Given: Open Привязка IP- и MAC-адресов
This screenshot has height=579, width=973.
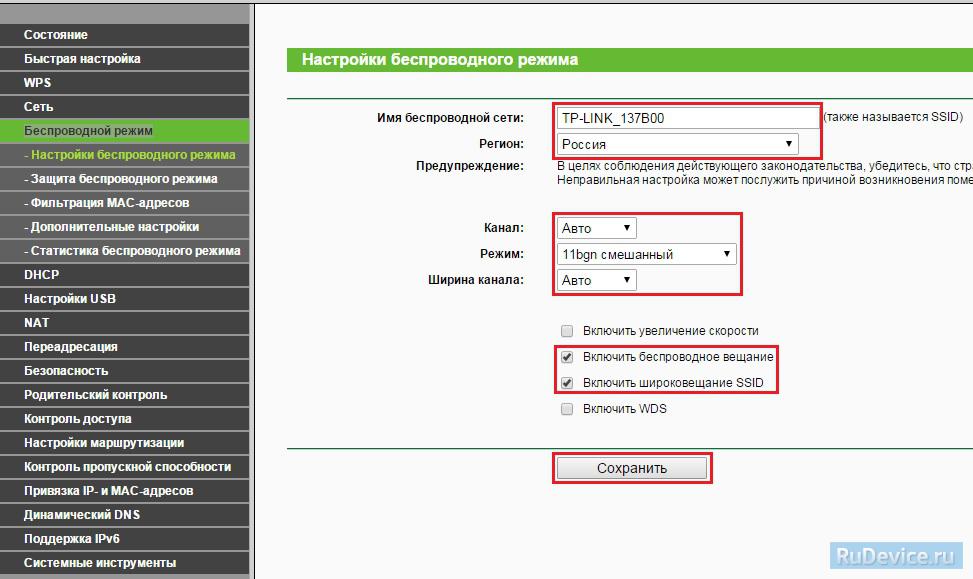Looking at the screenshot, I should pyautogui.click(x=124, y=491).
